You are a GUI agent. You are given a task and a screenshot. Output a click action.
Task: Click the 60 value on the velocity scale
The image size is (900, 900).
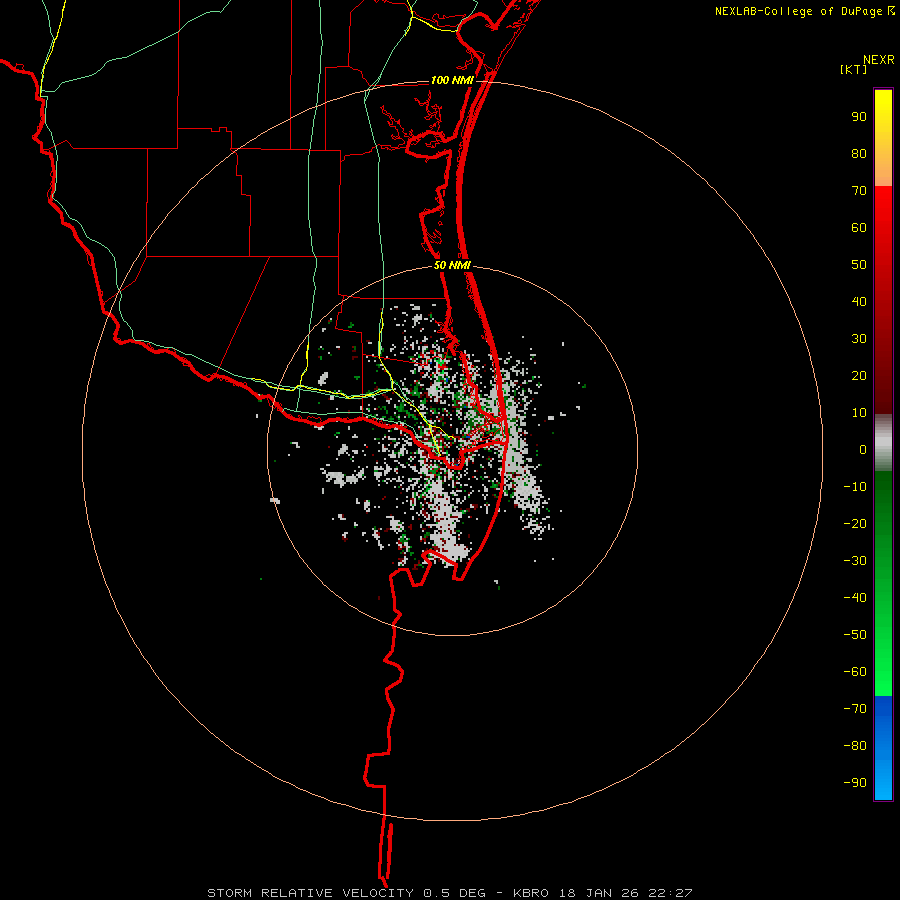(859, 228)
